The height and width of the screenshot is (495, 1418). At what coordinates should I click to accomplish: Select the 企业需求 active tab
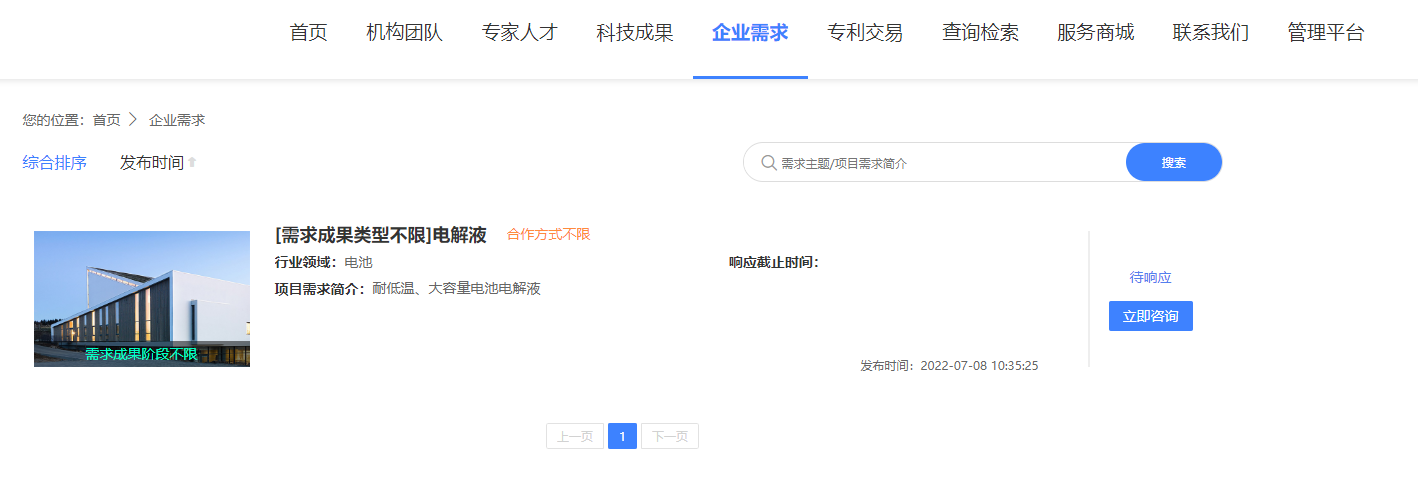pyautogui.click(x=750, y=33)
